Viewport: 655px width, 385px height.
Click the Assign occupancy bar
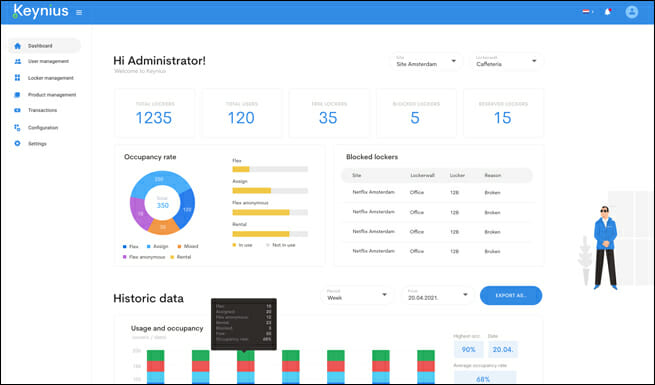(x=270, y=190)
